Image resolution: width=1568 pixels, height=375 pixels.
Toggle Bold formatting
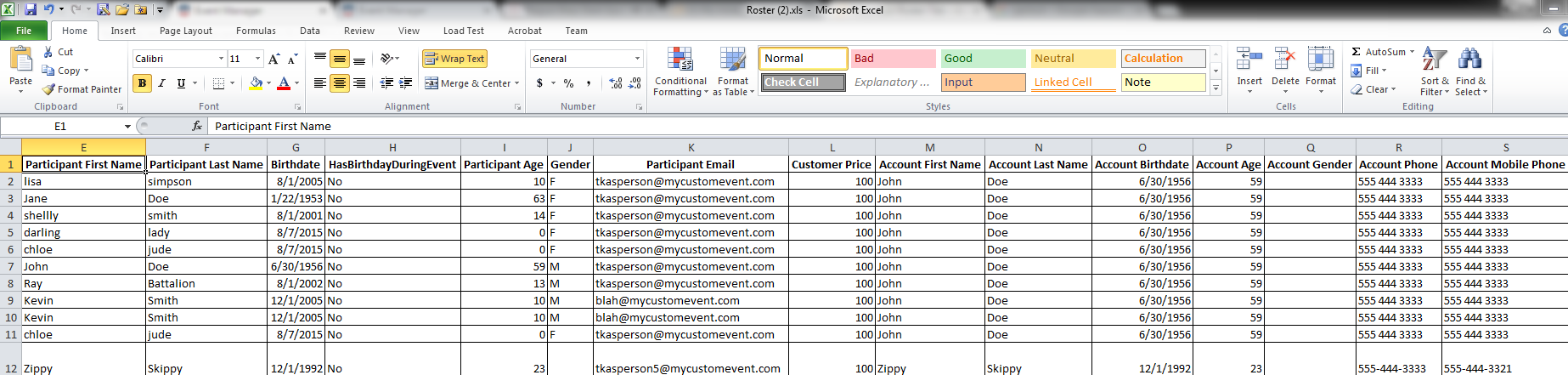point(142,83)
